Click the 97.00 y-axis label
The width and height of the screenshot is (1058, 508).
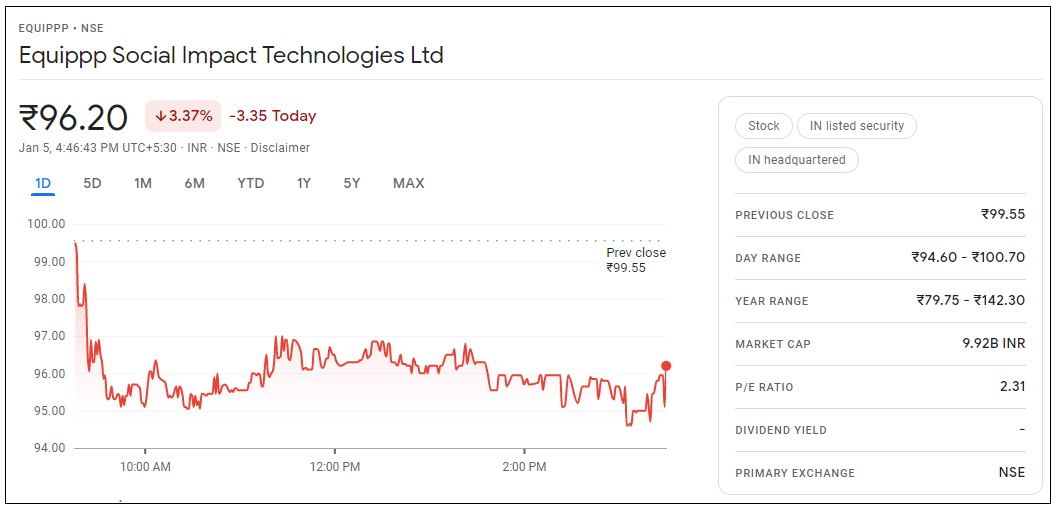click(47, 336)
